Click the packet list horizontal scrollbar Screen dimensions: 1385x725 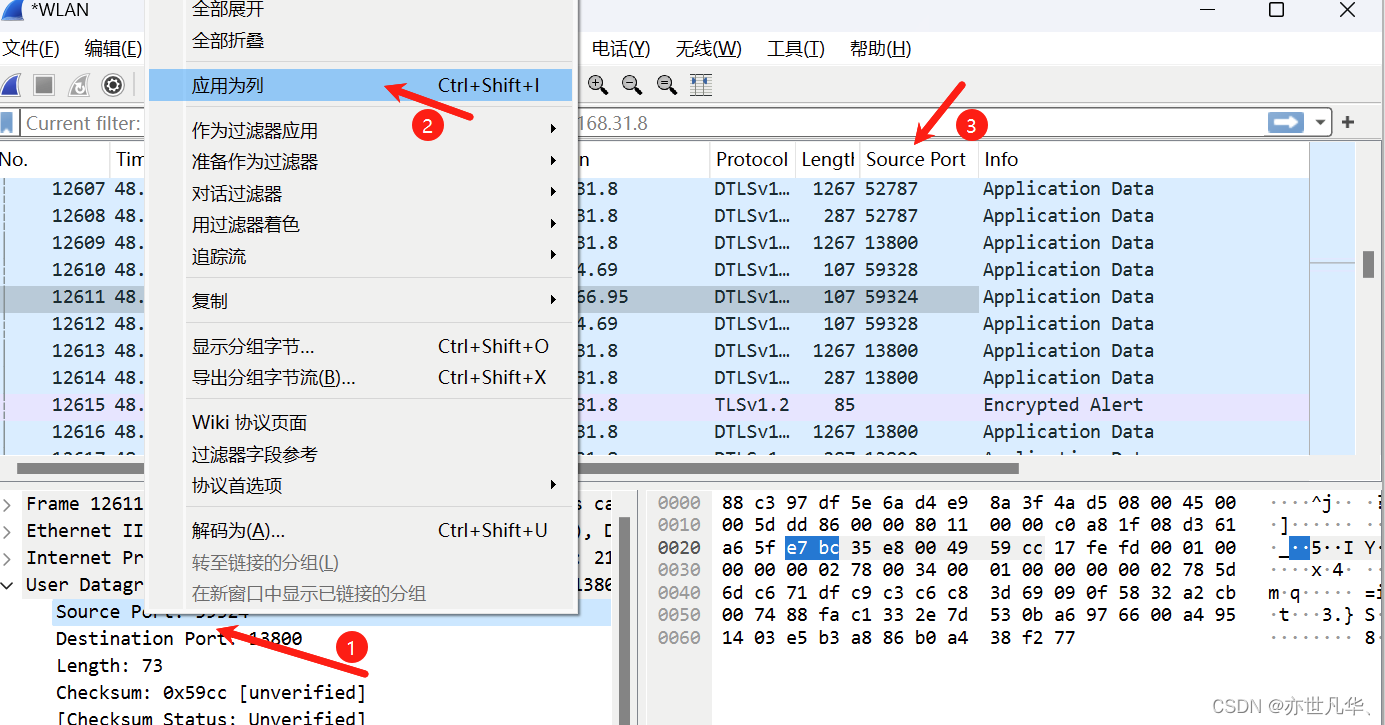517,468
